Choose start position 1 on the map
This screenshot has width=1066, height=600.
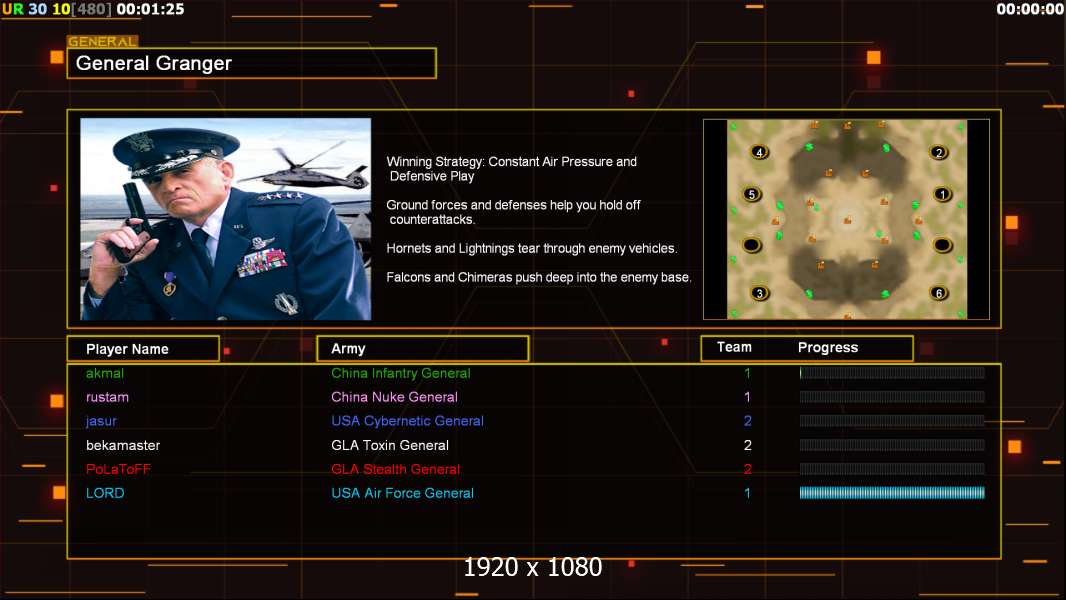click(942, 194)
